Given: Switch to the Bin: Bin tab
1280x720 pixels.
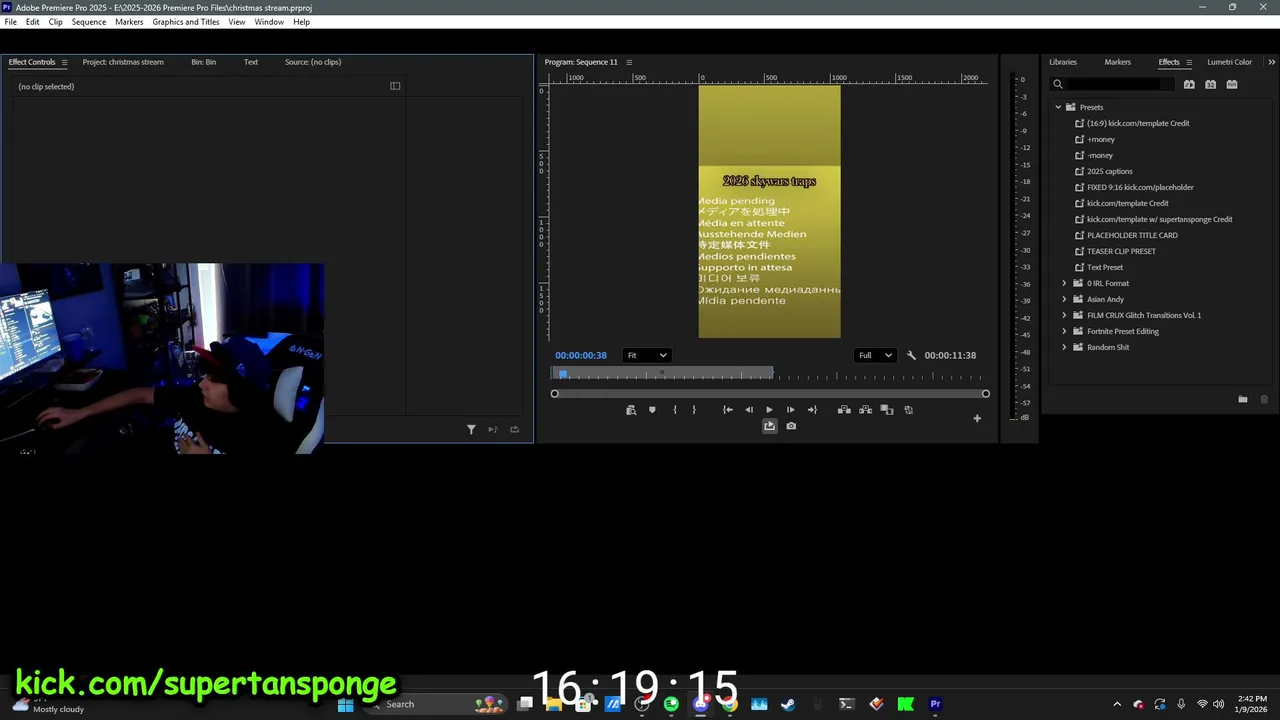Looking at the screenshot, I should (203, 62).
